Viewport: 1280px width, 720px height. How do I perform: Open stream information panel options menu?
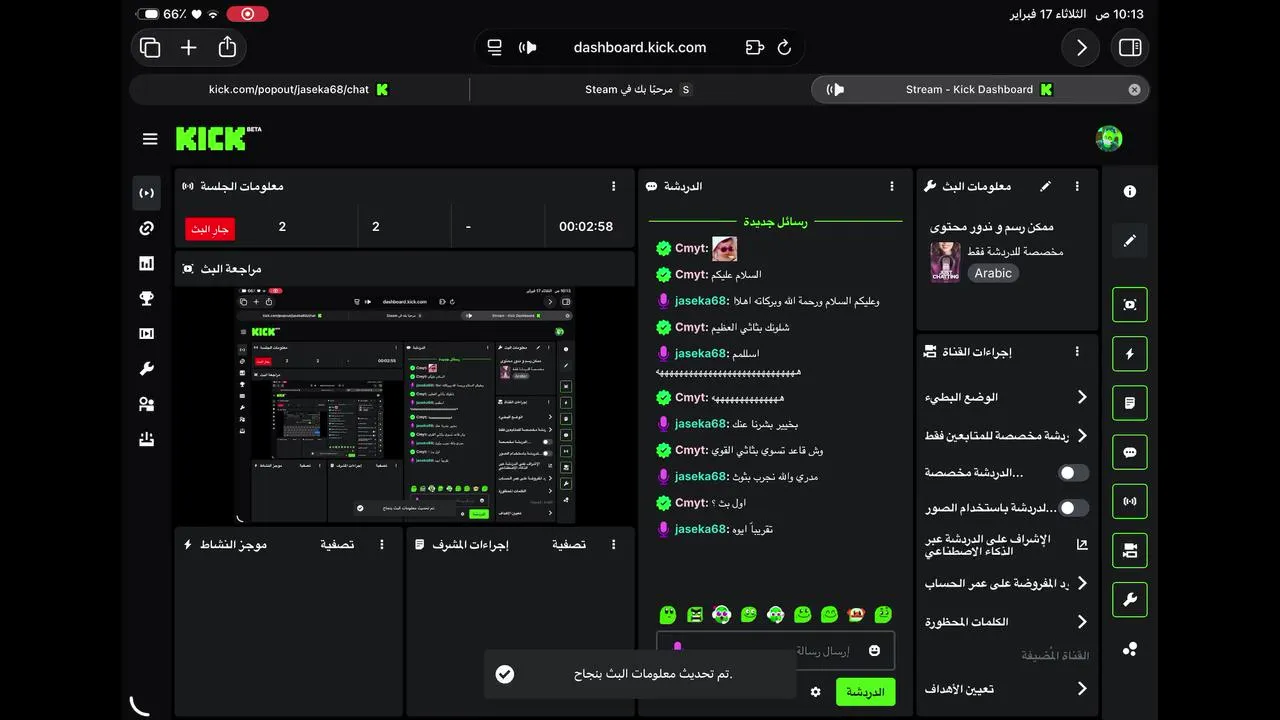point(1077,186)
